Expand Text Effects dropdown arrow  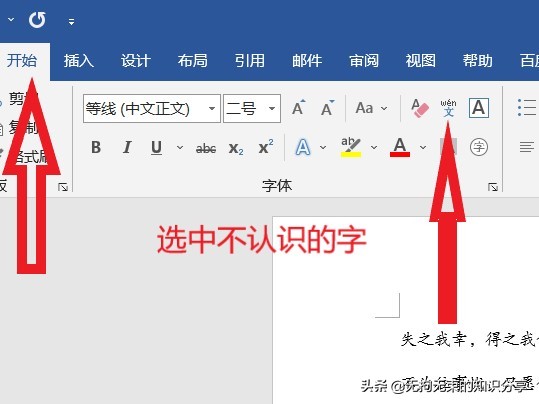[x=323, y=148]
